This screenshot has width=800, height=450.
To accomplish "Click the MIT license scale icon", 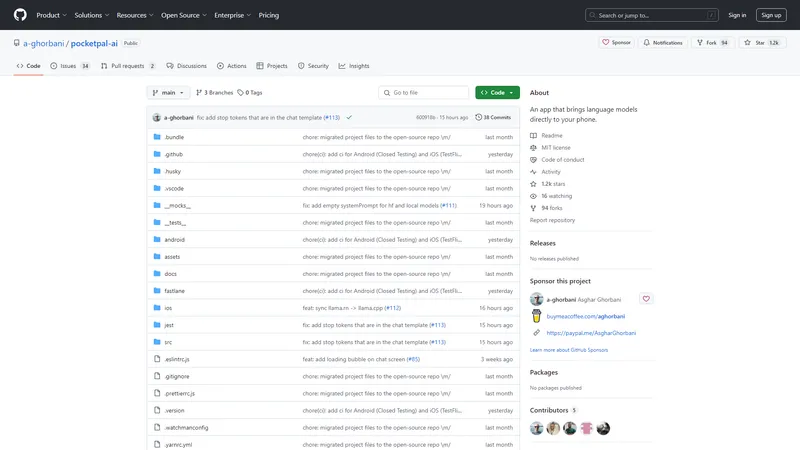I will coord(533,147).
